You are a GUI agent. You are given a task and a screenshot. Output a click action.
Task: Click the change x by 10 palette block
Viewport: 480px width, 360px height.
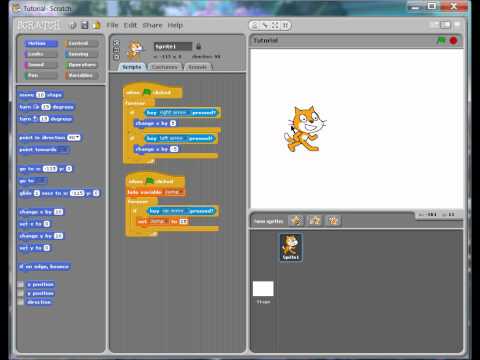41,212
